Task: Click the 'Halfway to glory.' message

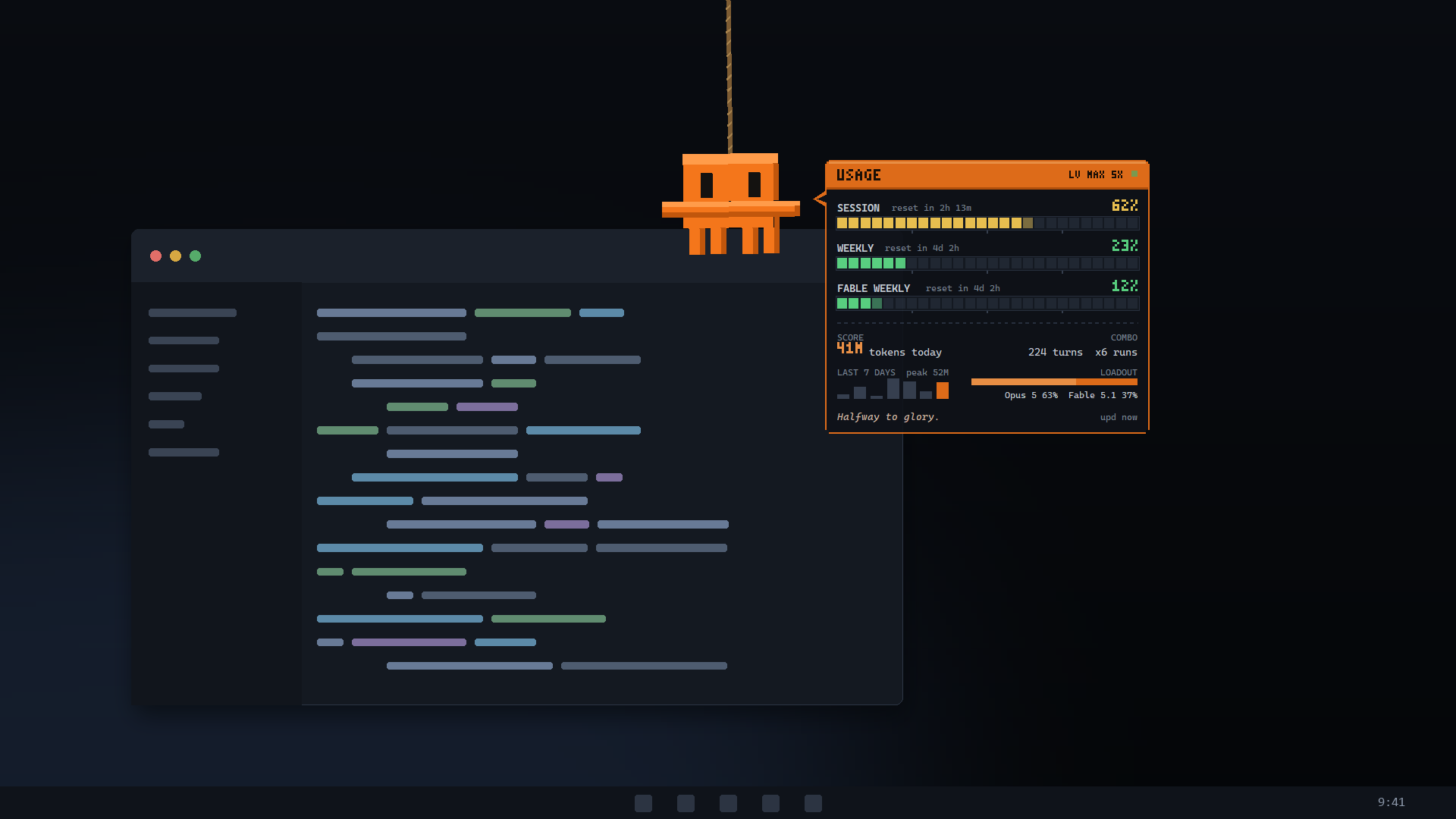Action: tap(887, 417)
